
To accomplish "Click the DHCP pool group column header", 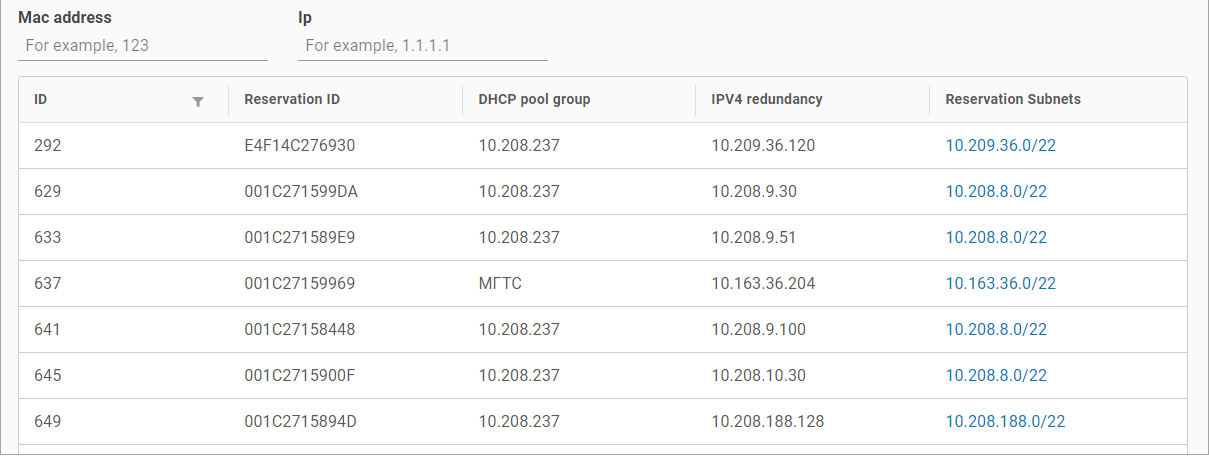I will coord(534,99).
